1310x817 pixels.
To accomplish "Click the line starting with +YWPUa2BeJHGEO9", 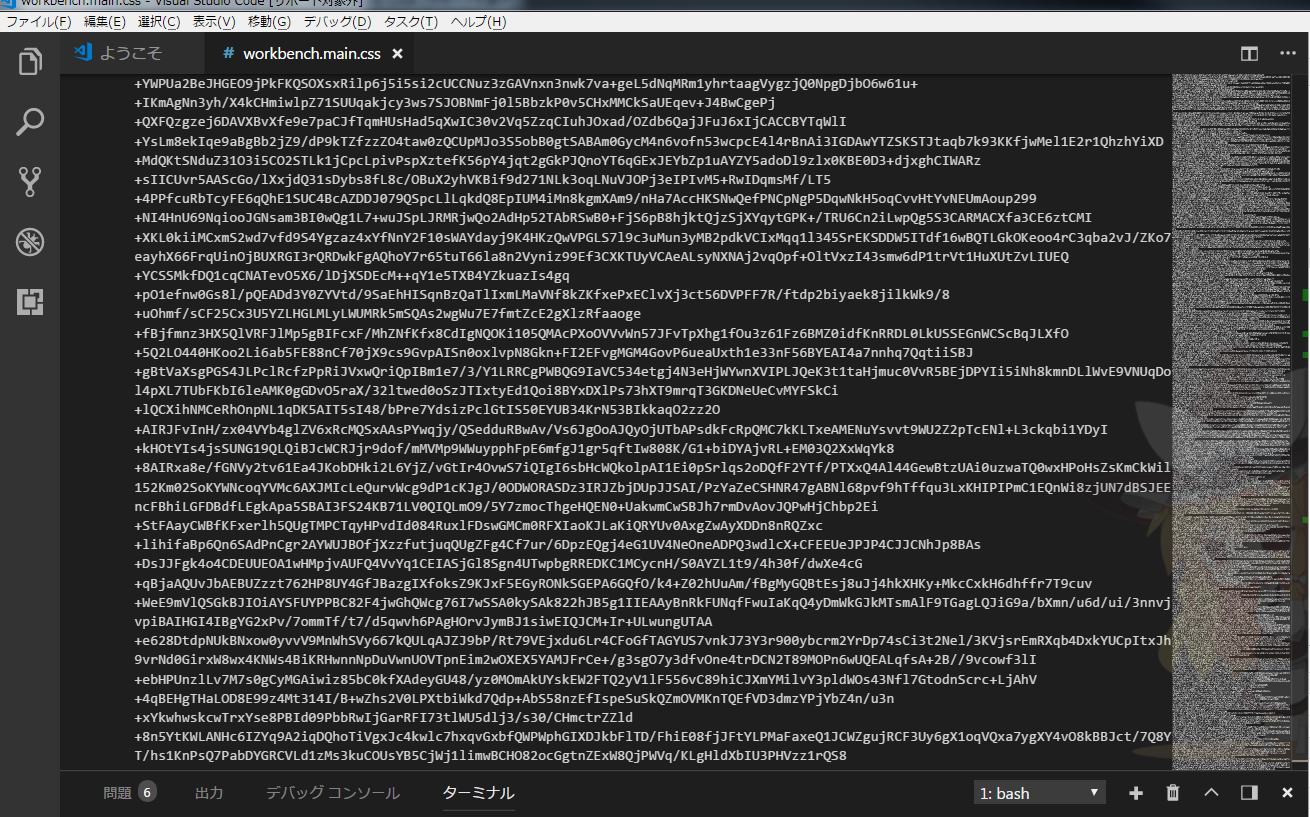I will pyautogui.click(x=526, y=84).
